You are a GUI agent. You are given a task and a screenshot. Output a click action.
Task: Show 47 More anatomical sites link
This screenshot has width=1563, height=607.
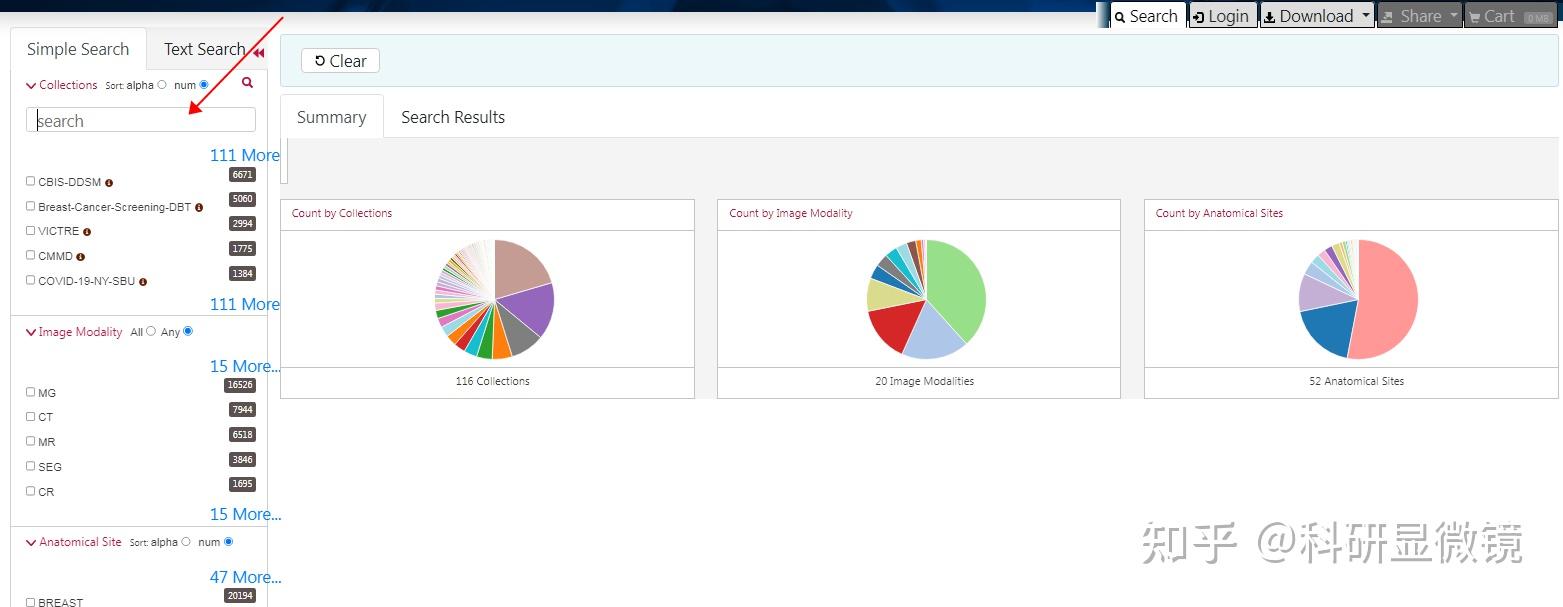click(245, 577)
